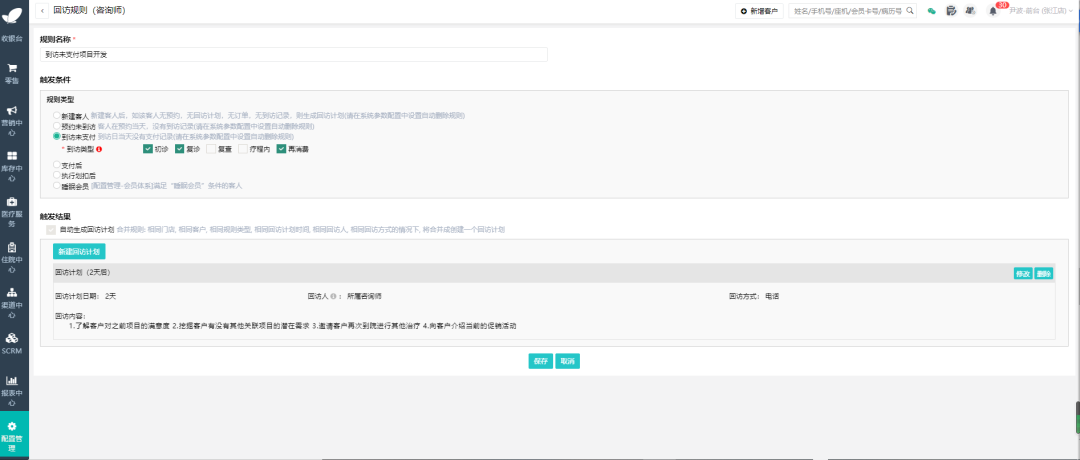
Task: Open the SCRM module
Action: pos(14,343)
